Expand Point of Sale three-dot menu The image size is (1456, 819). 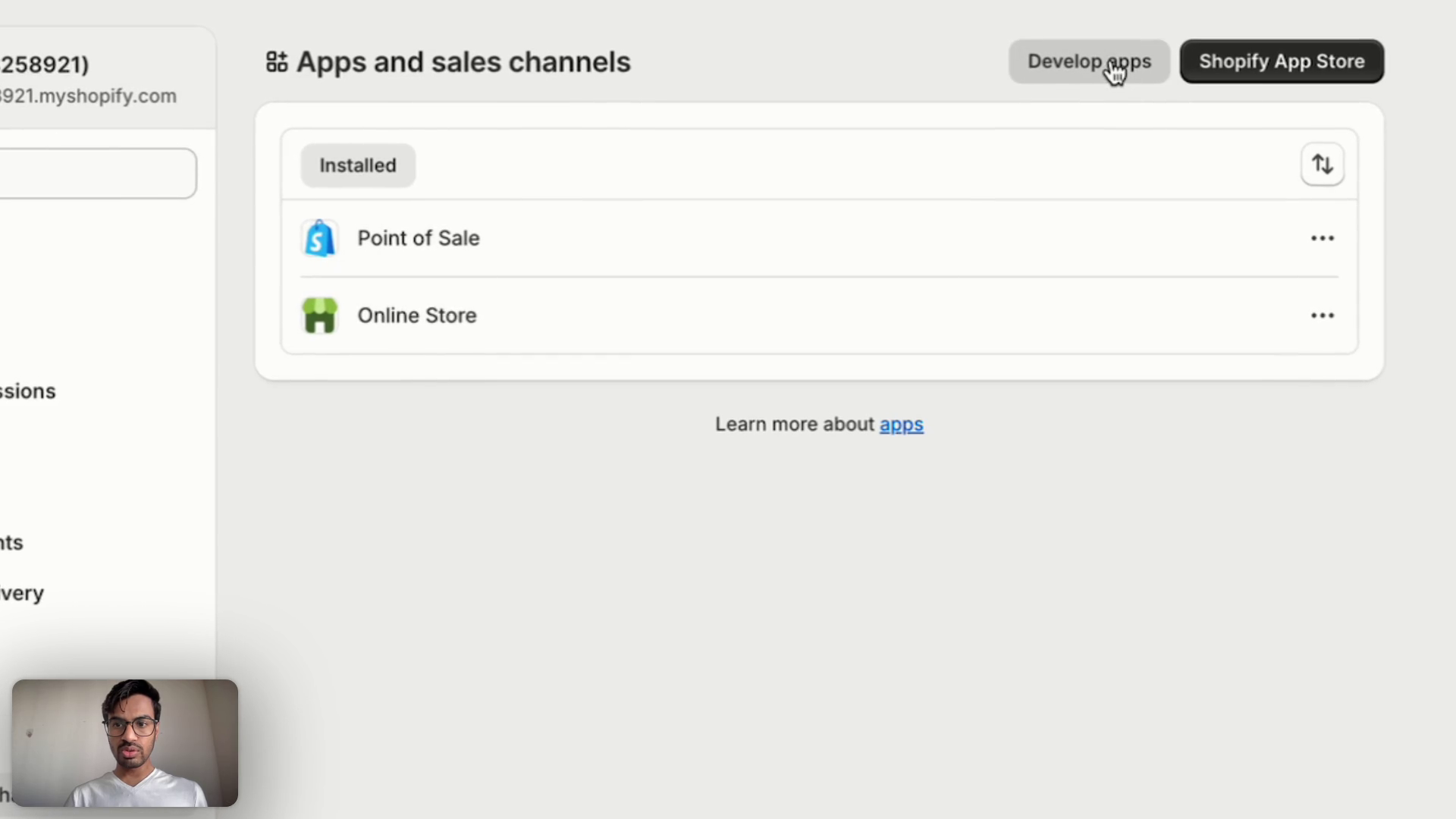[1322, 238]
